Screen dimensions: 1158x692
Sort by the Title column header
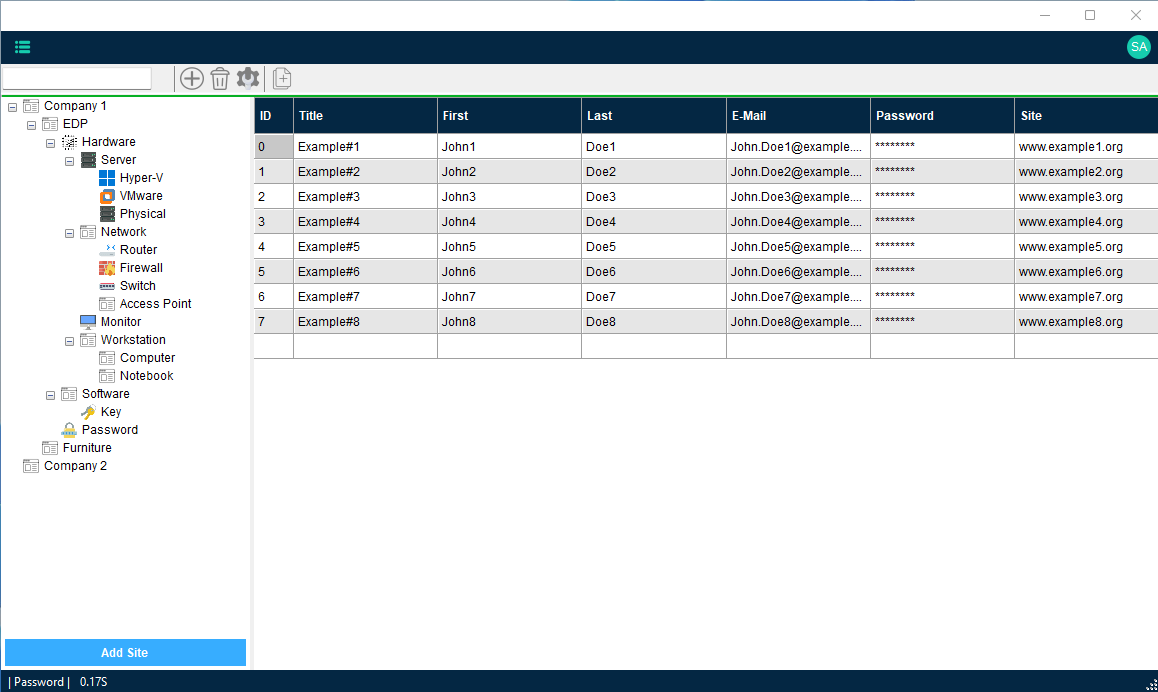pyautogui.click(x=366, y=115)
